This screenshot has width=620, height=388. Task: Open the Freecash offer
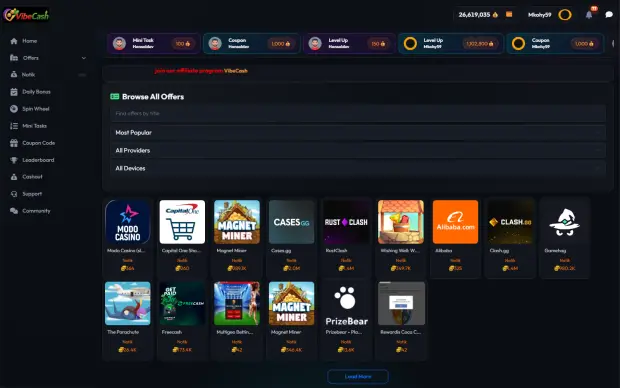[x=182, y=319]
